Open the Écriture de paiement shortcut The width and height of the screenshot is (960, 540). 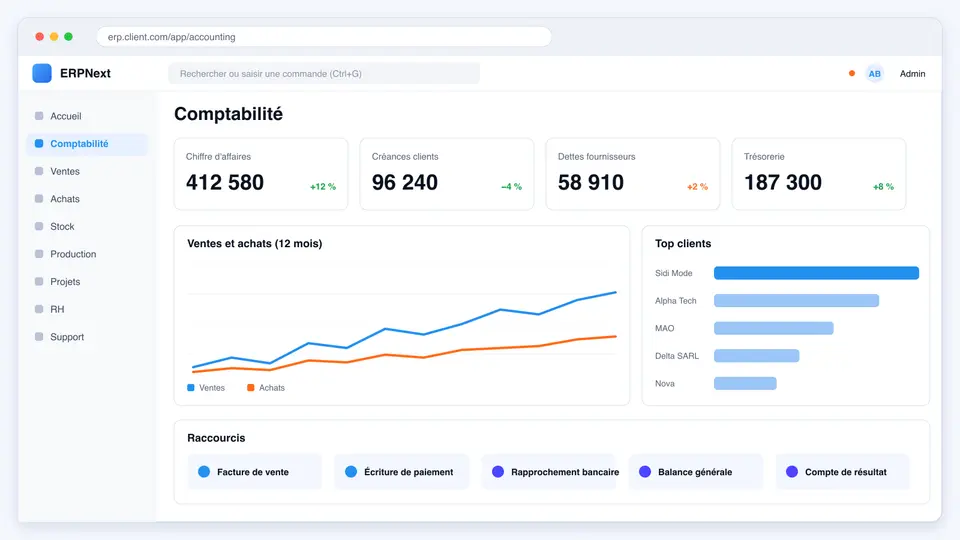tap(401, 471)
